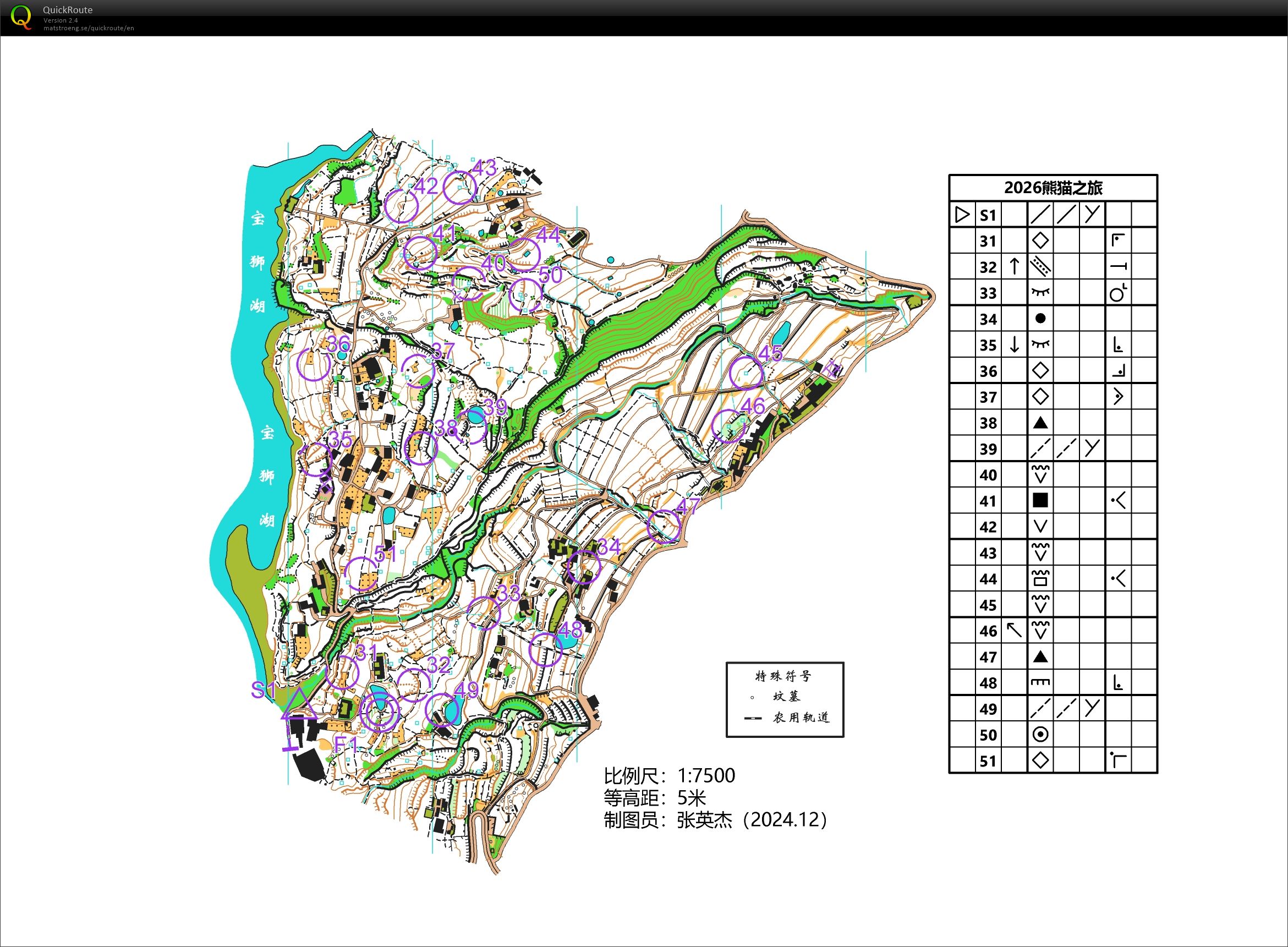Click the black square symbol in row 41
Screen dimensions: 1288x947
pos(1040,500)
